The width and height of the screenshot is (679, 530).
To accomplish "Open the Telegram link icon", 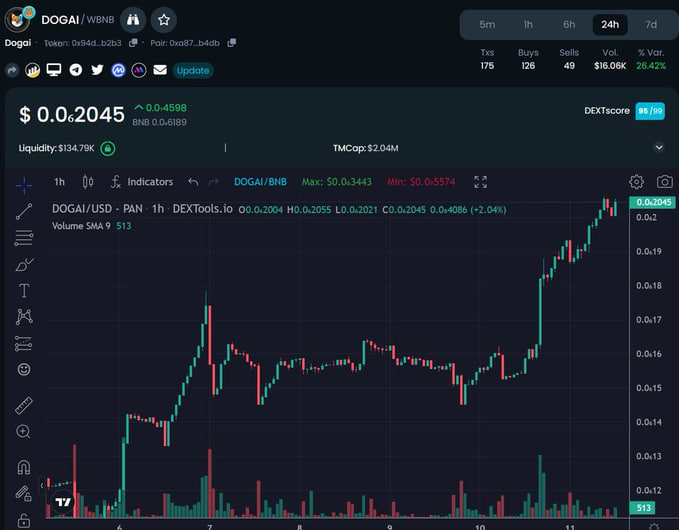I will click(76, 70).
